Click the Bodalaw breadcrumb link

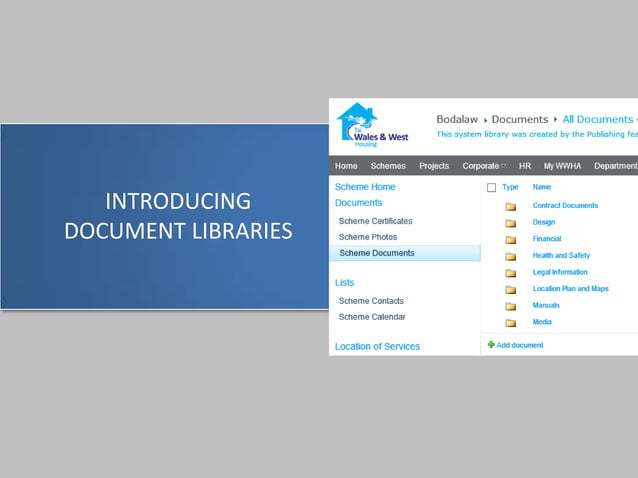coord(457,119)
